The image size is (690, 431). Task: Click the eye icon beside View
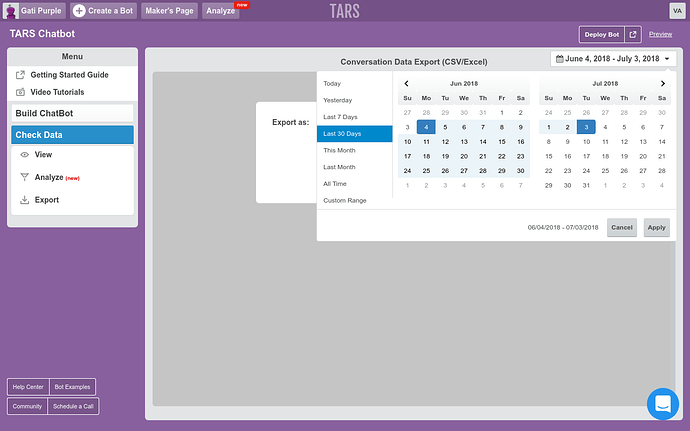pyautogui.click(x=25, y=155)
